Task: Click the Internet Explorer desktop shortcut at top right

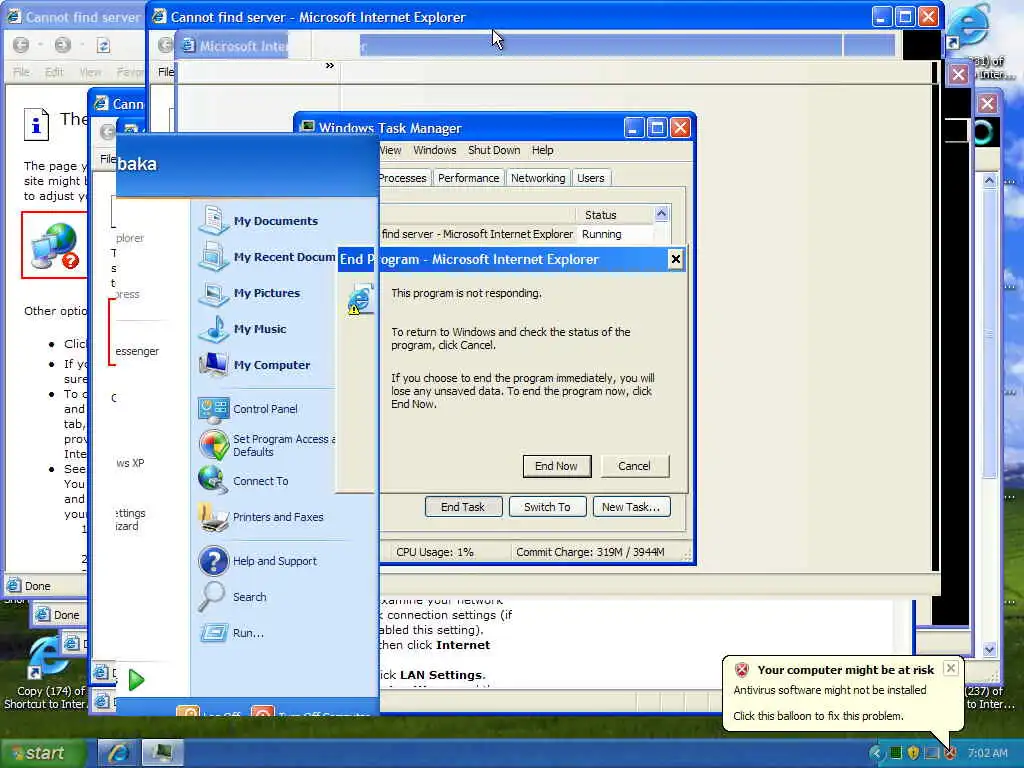Action: (970, 26)
